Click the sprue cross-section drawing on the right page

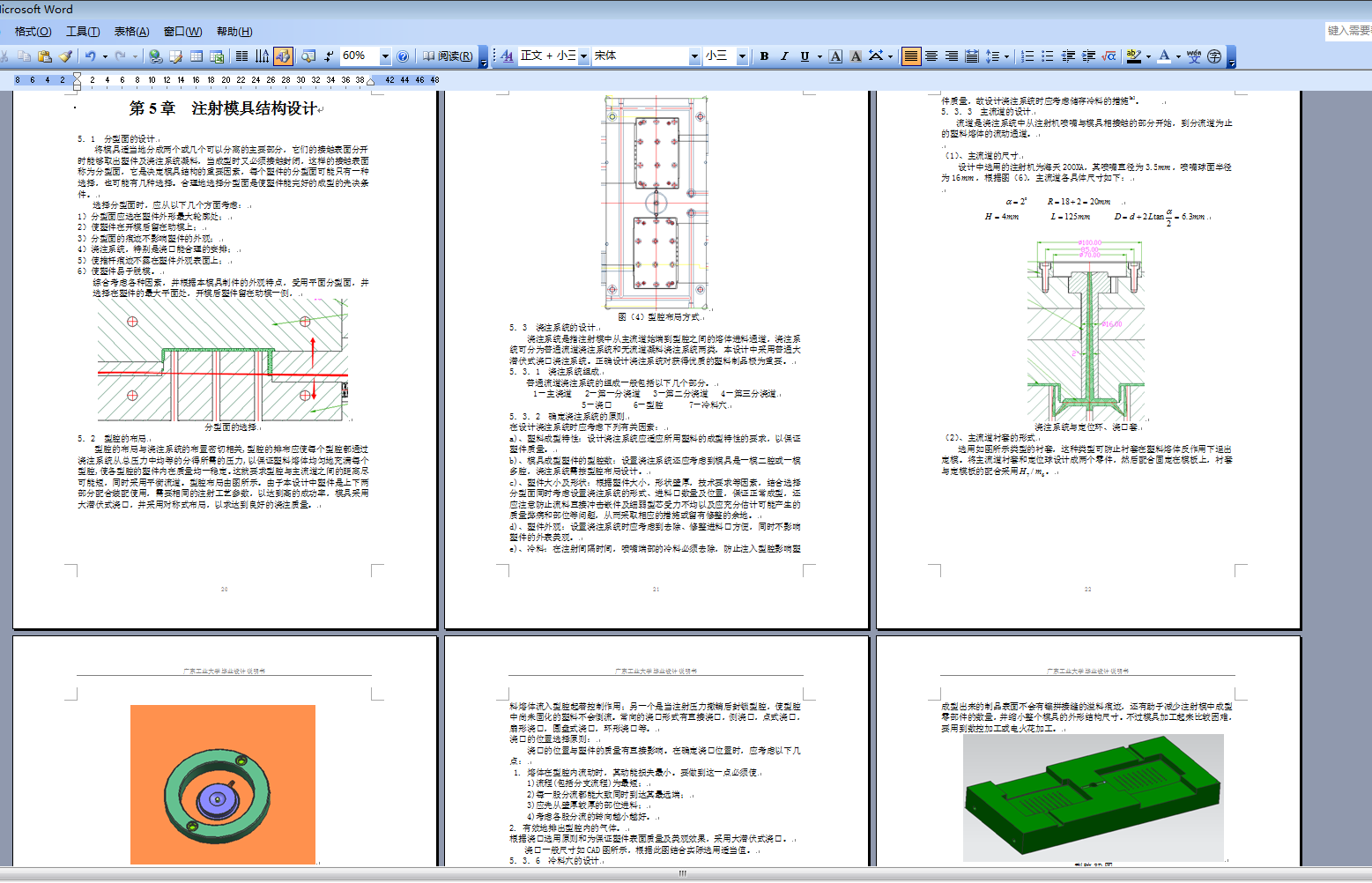[x=1086, y=330]
